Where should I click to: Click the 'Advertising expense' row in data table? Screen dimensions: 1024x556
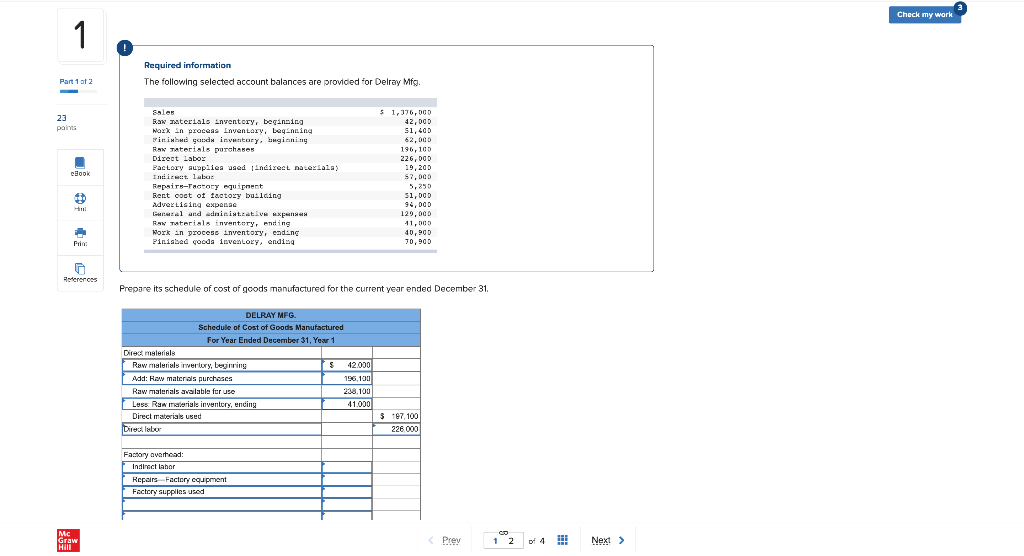tap(291, 204)
